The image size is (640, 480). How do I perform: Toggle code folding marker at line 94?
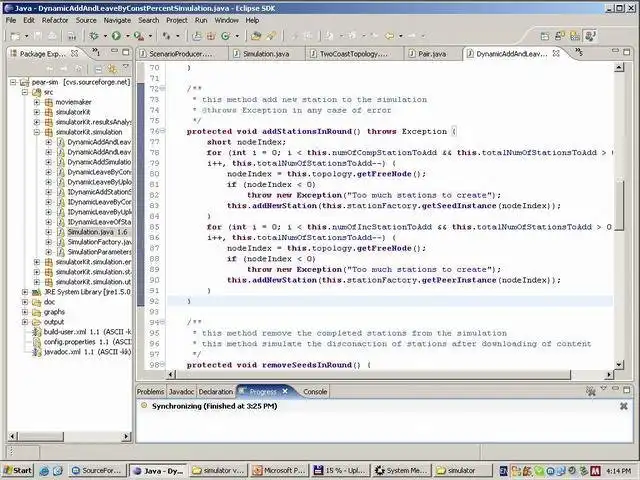pos(162,322)
